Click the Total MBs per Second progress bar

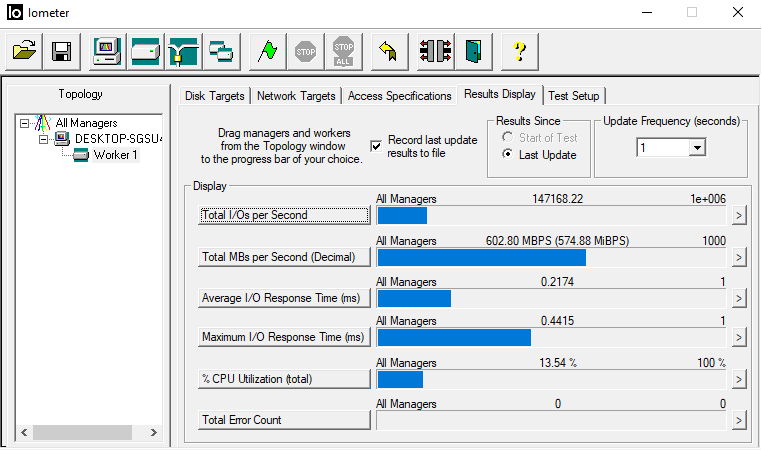(551, 258)
